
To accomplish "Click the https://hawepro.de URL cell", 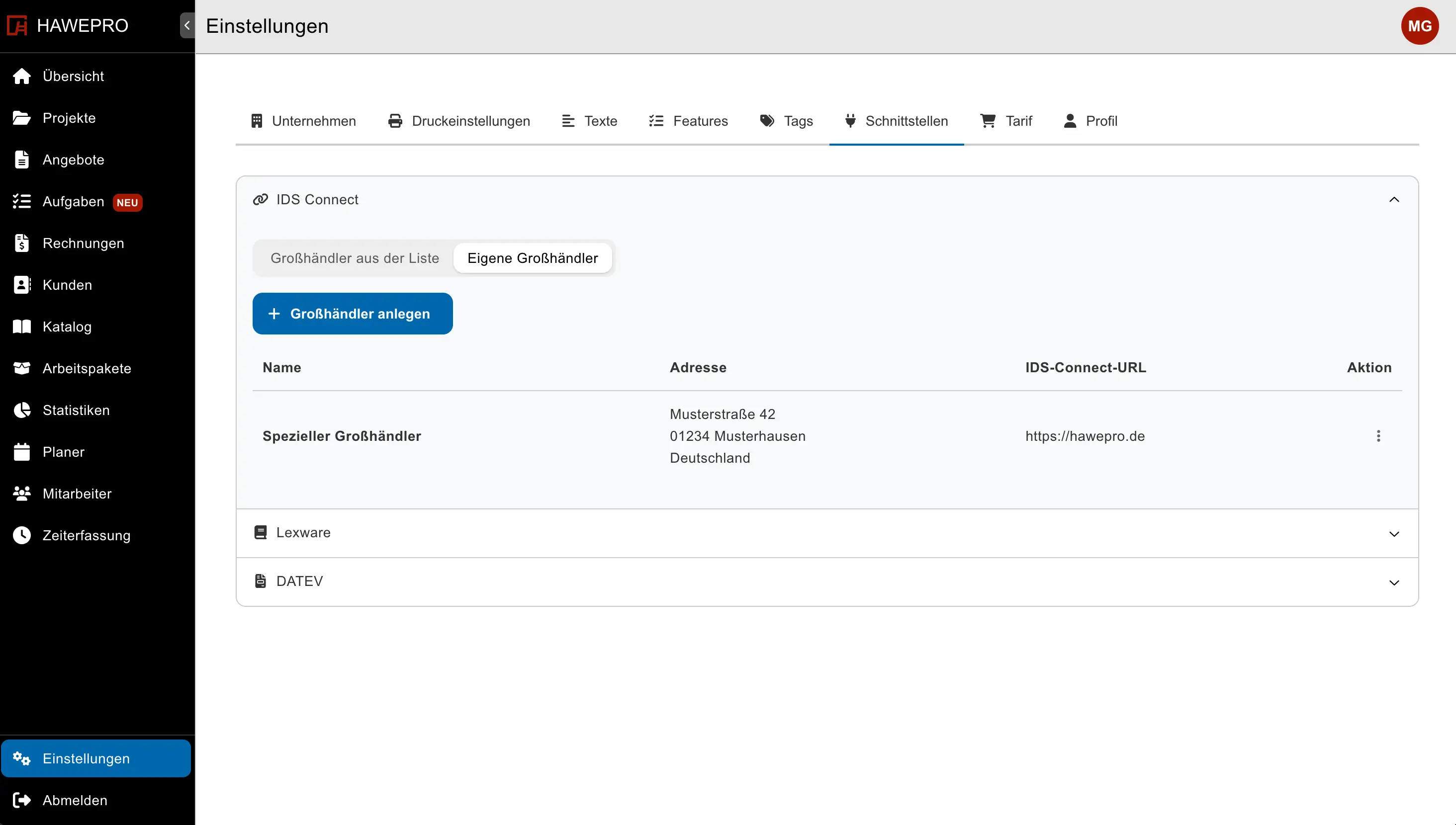I will click(x=1085, y=436).
